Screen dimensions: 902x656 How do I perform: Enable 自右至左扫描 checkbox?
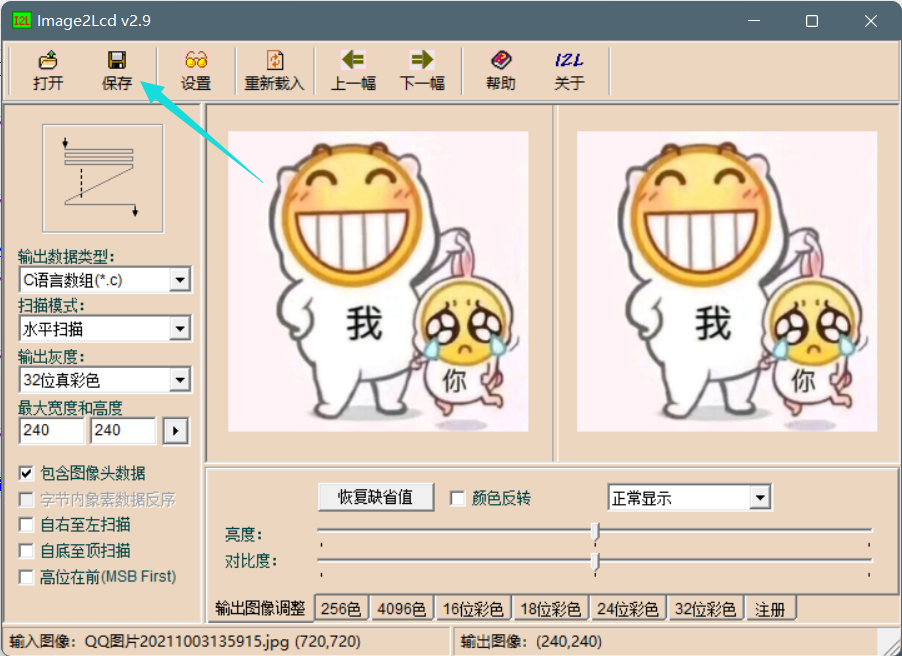click(x=26, y=524)
